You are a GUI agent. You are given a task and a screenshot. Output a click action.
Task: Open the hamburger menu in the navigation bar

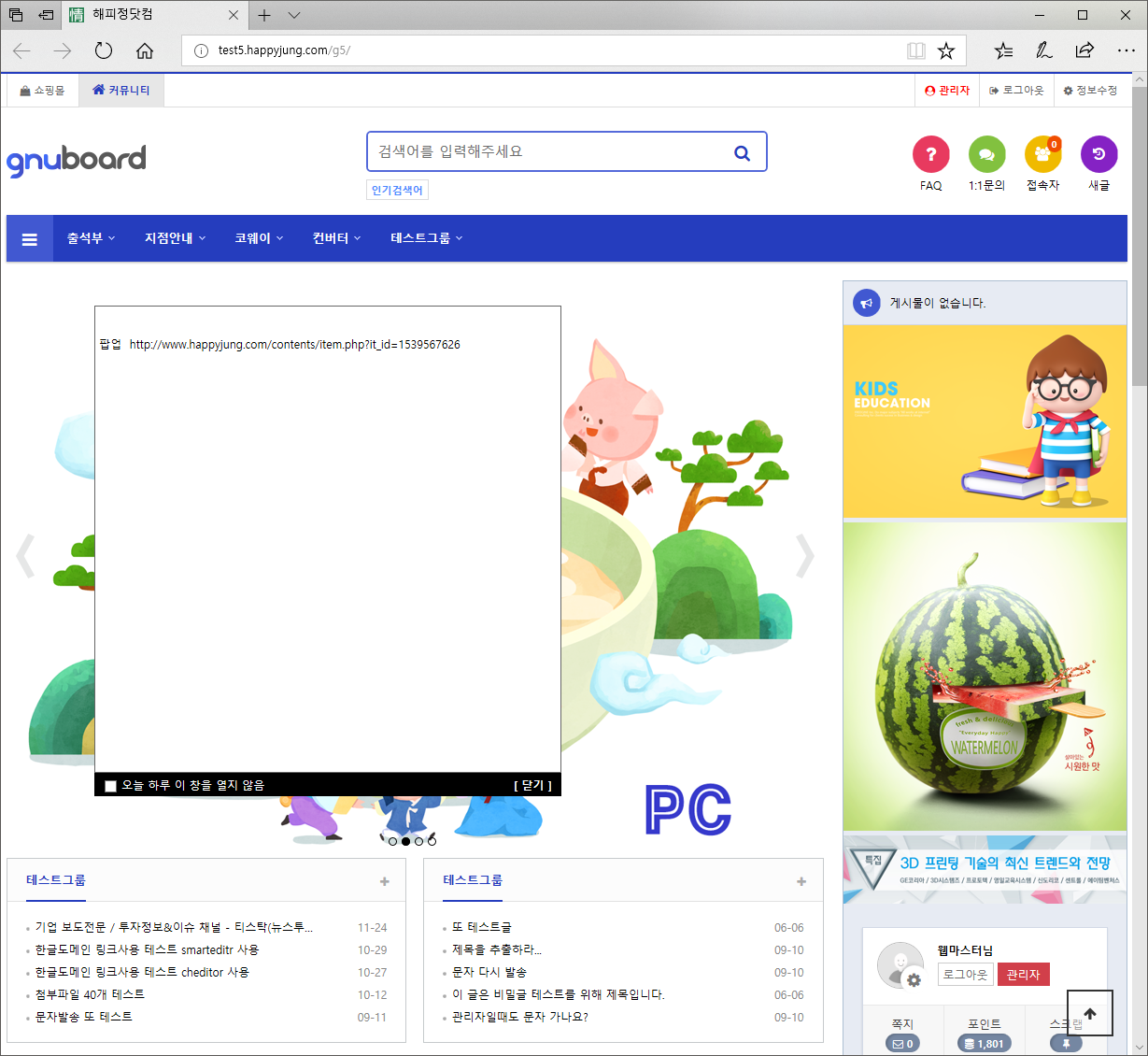coord(29,238)
